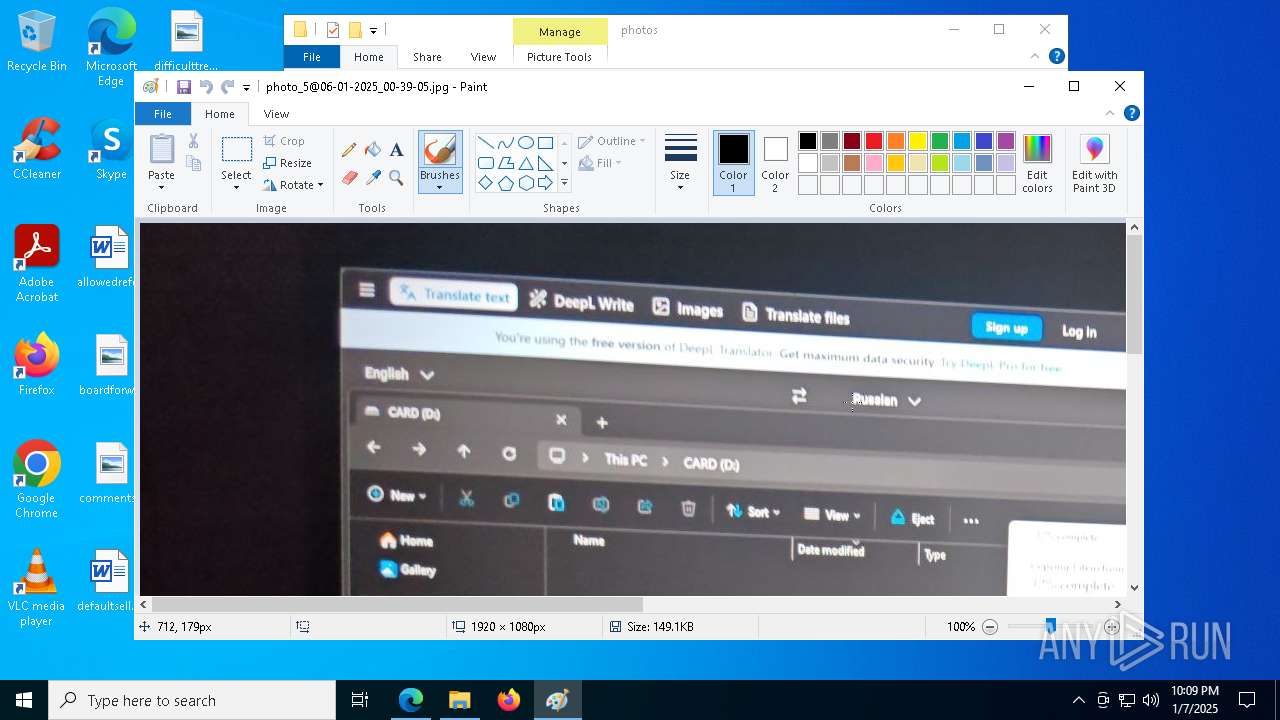Choose the Diamond shape
Screen dimensions: 1280x720
tap(485, 183)
